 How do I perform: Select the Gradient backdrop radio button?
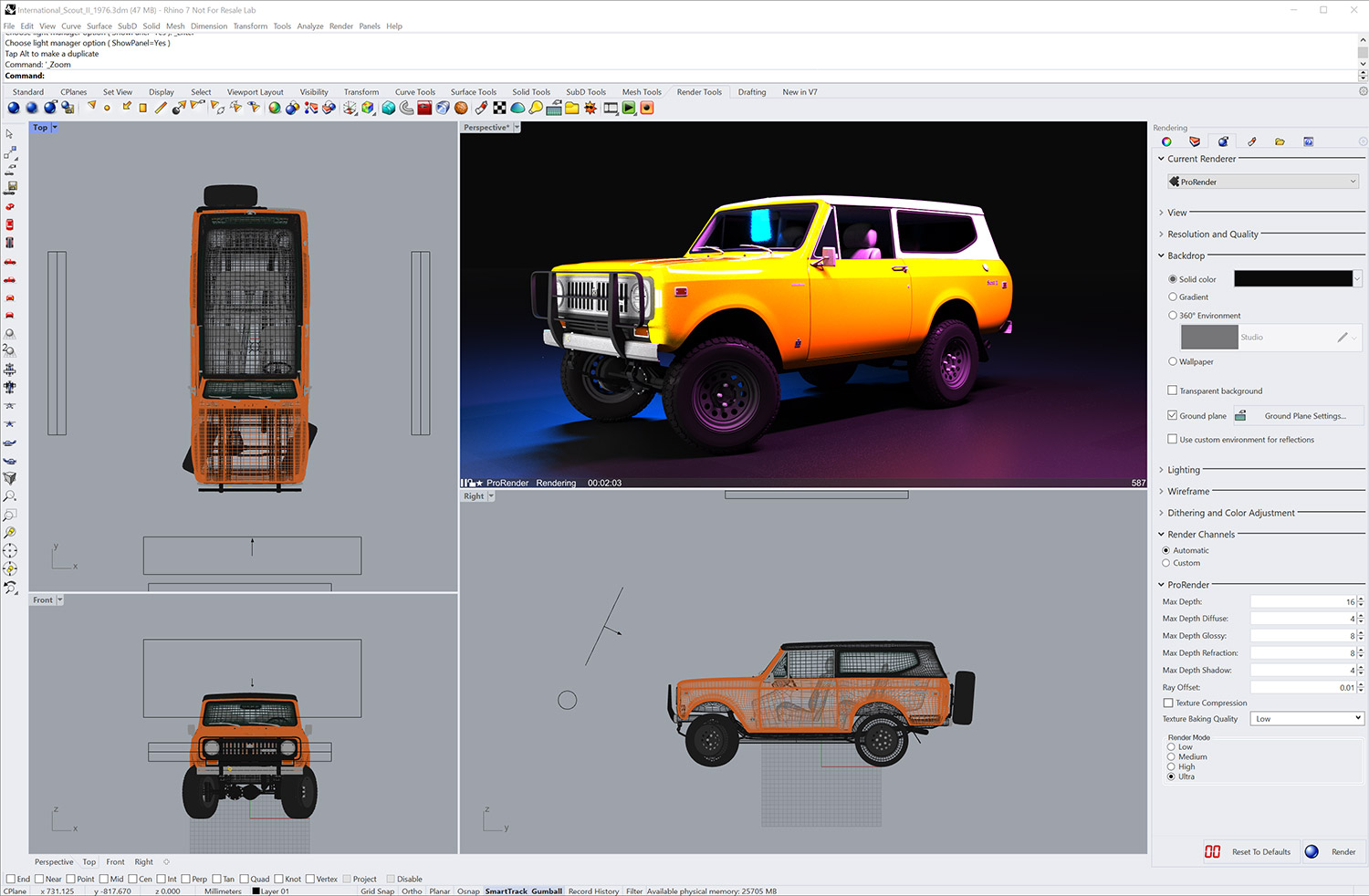[x=1173, y=297]
